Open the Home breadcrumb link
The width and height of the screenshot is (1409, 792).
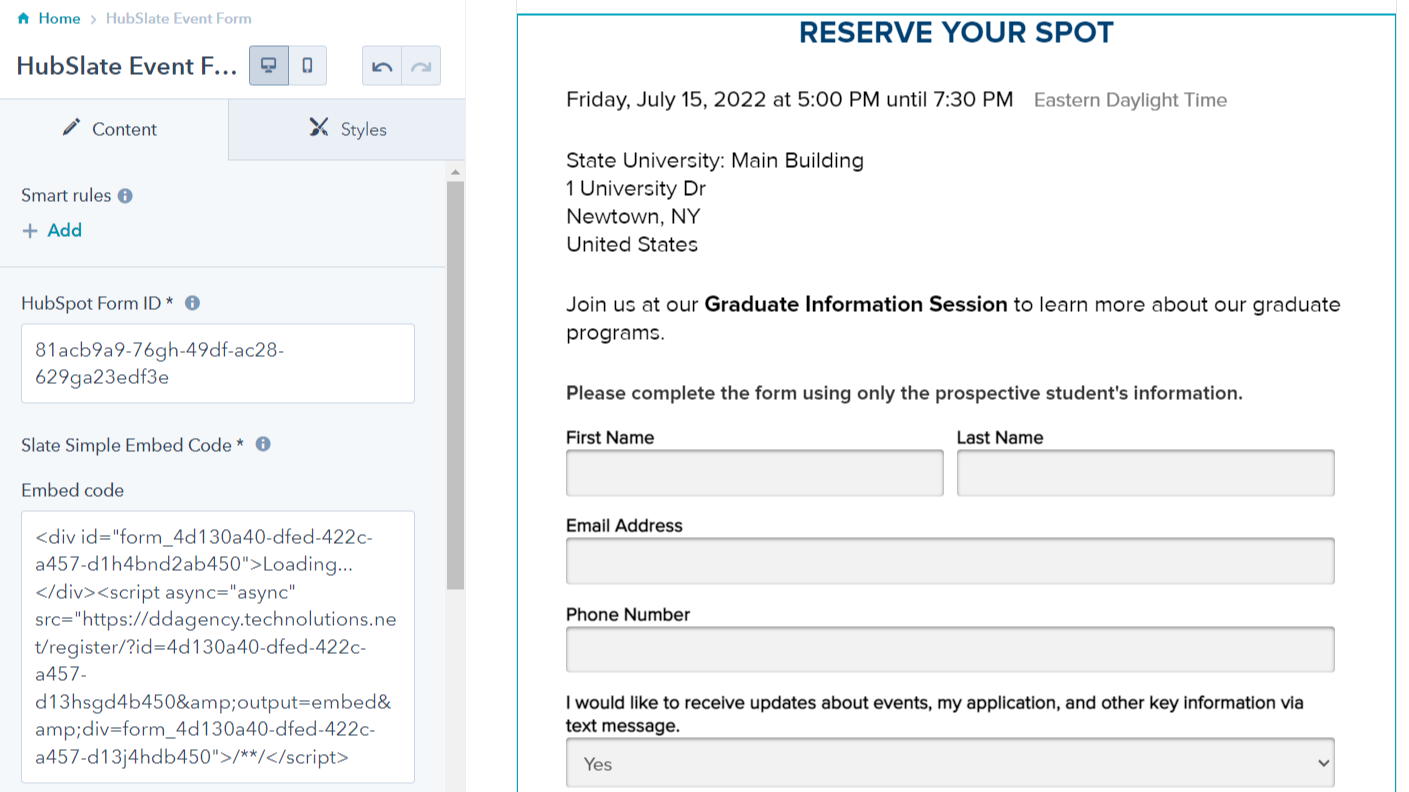tap(59, 18)
